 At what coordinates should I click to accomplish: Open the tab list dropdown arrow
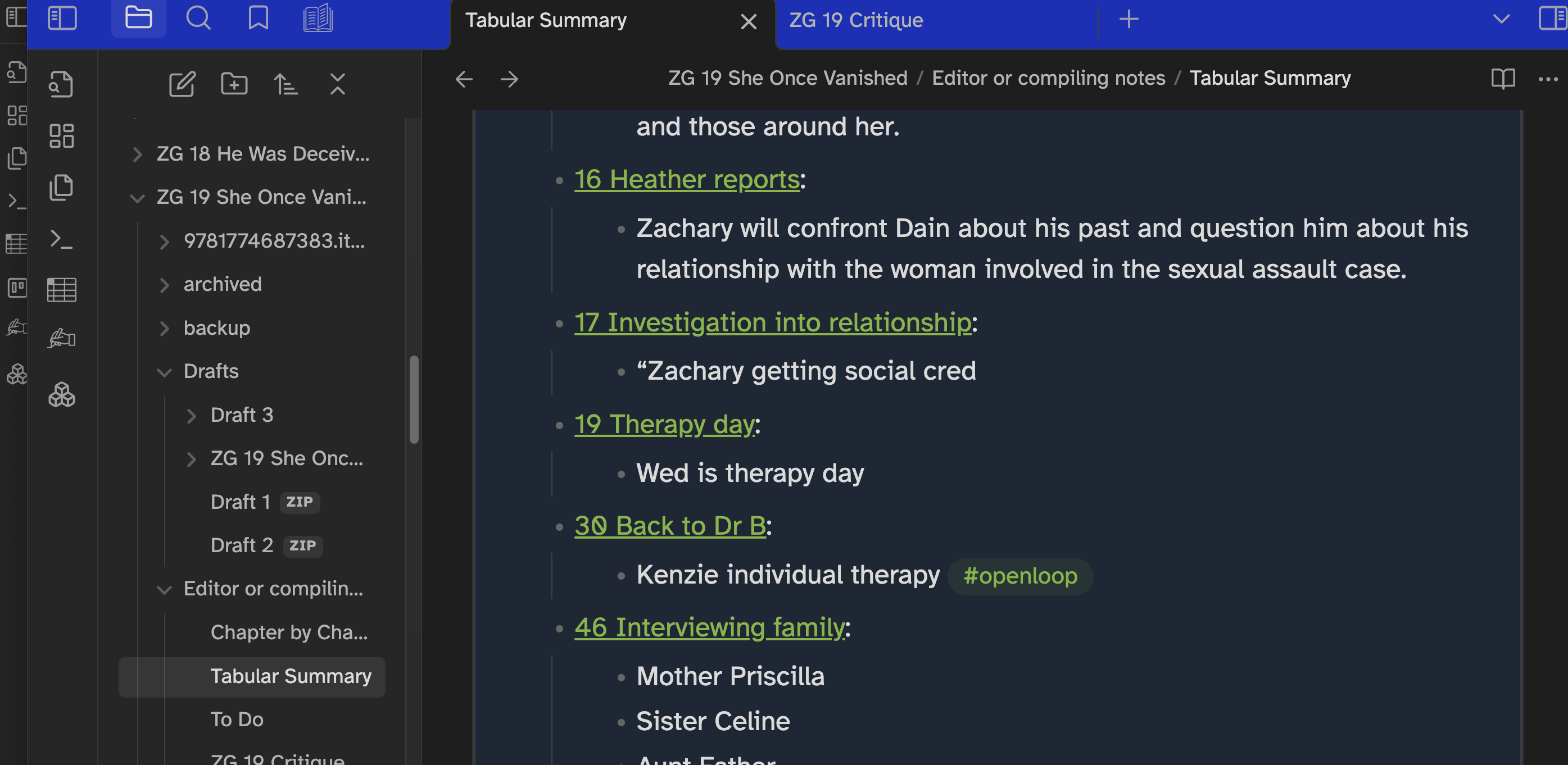tap(1501, 19)
